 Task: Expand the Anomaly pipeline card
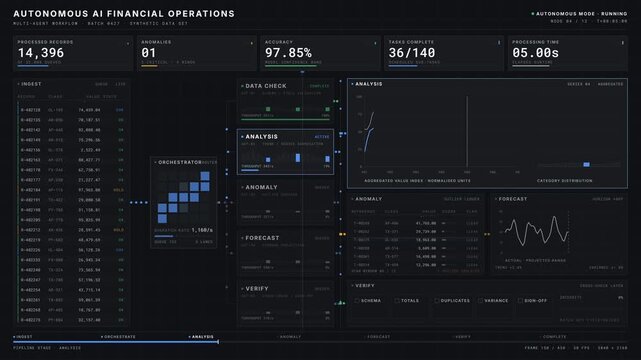pos(242,187)
